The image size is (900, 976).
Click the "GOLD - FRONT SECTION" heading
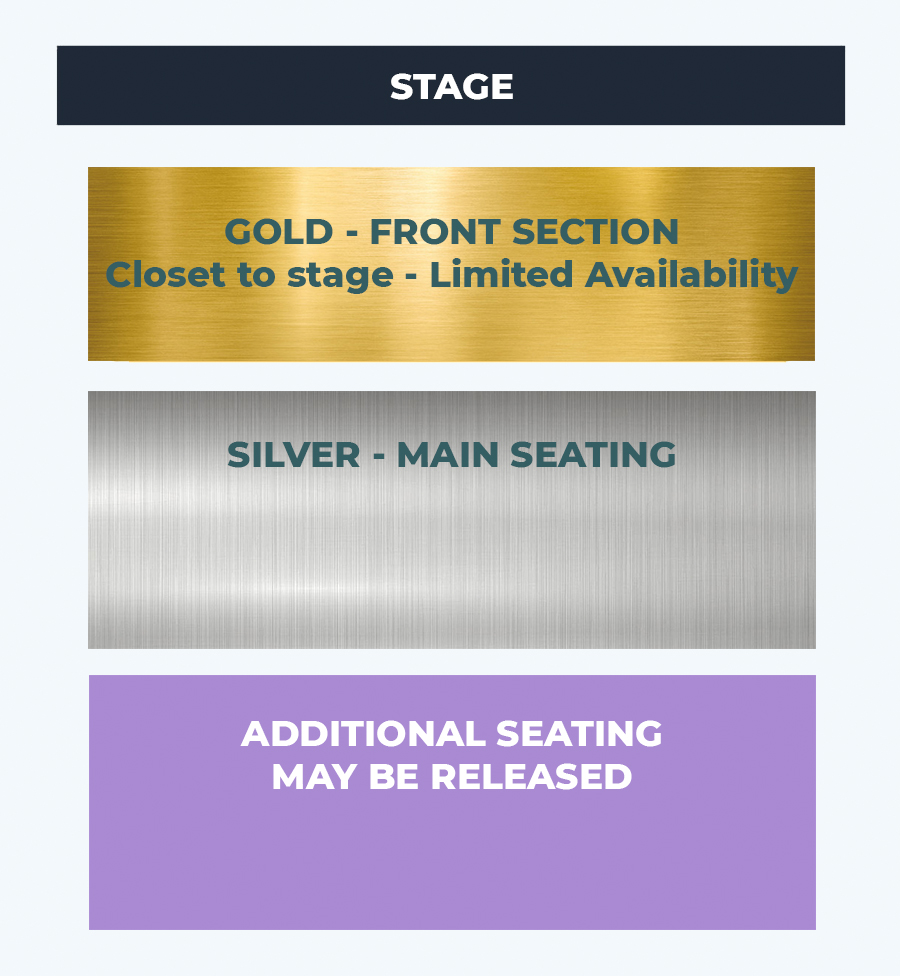point(451,232)
